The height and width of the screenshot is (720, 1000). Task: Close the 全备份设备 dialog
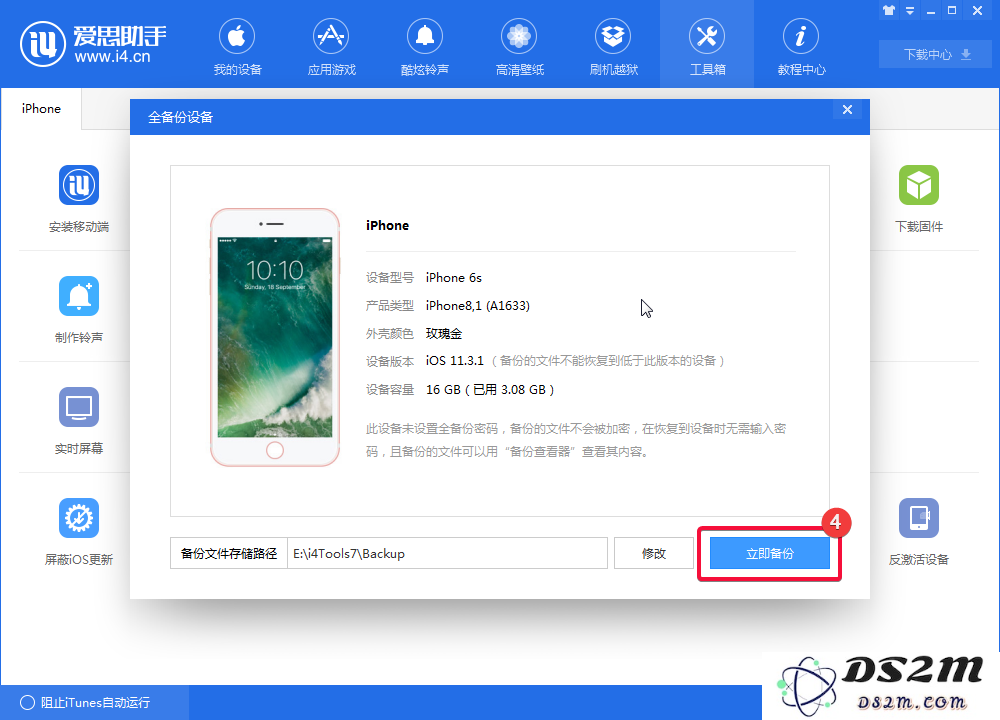click(847, 110)
